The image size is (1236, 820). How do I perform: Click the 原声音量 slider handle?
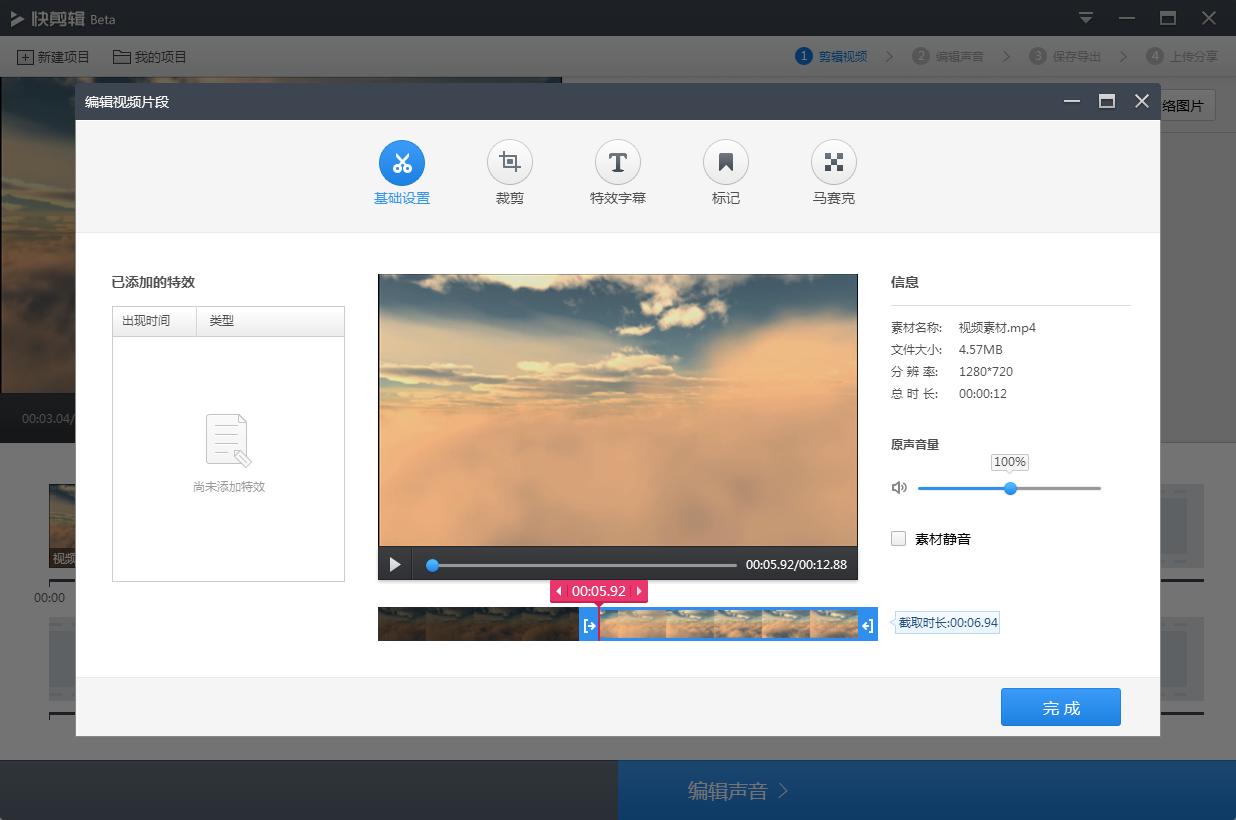click(1010, 488)
